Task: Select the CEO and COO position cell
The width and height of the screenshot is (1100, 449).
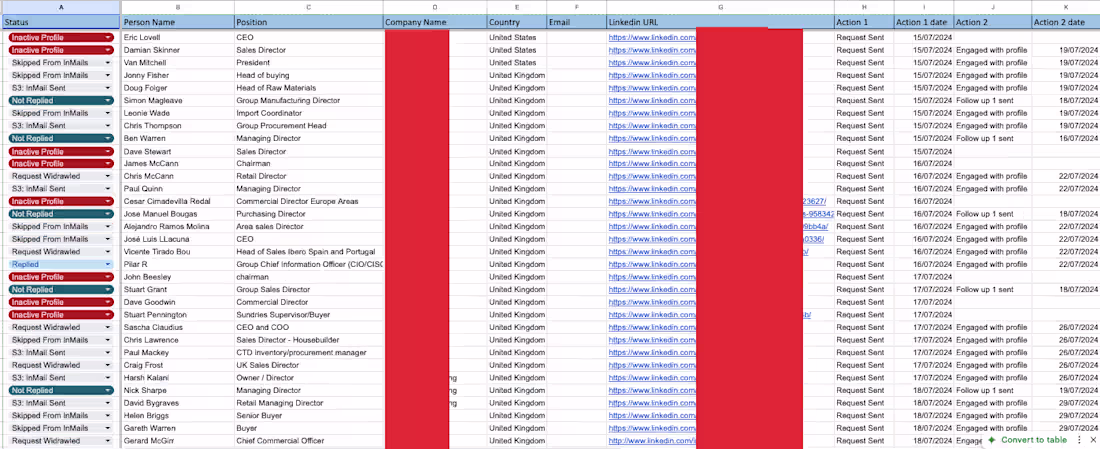Action: pos(309,328)
